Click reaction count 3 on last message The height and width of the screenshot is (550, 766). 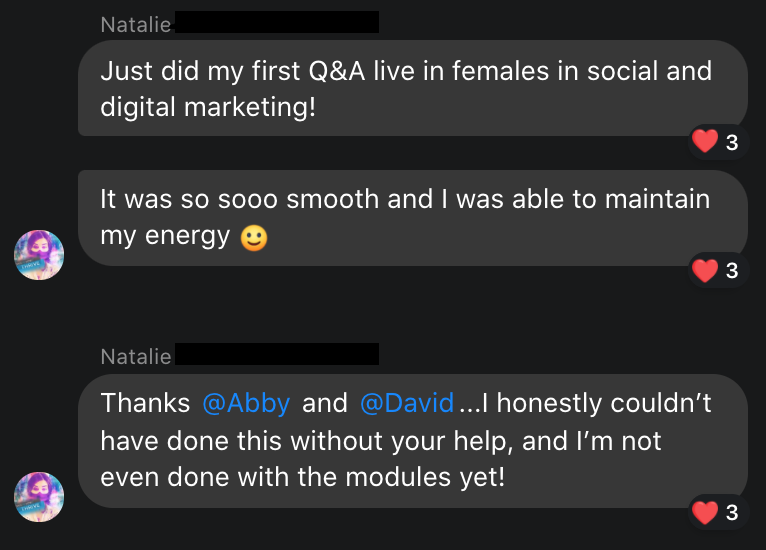[732, 513]
